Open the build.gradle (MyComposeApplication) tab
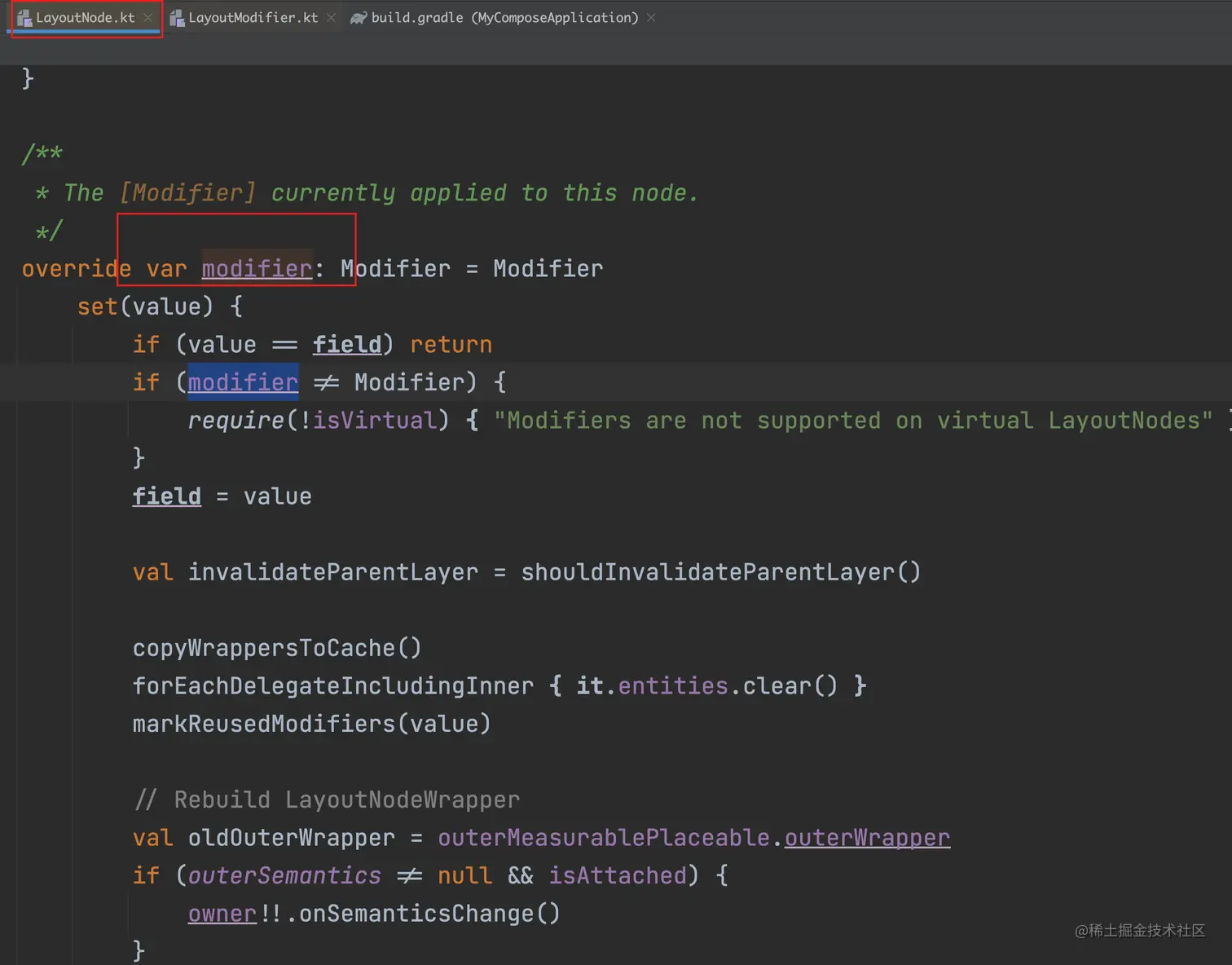Screen dimensions: 1232x965 pyautogui.click(x=504, y=17)
